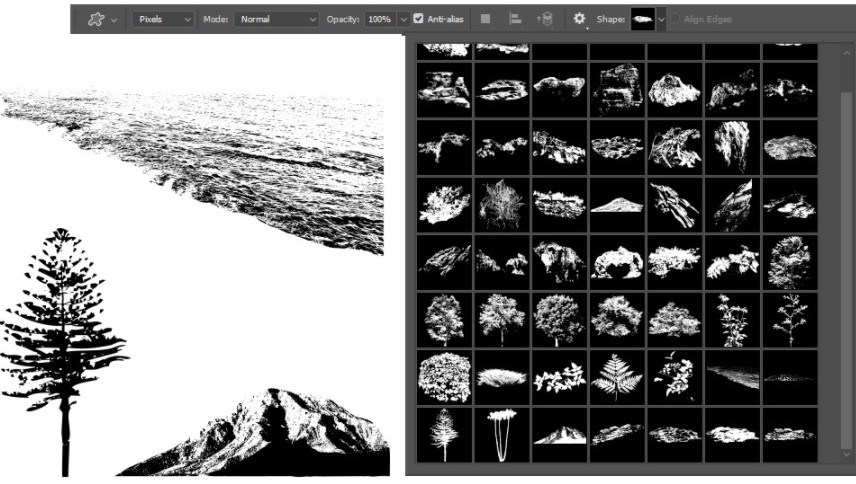Screen dimensions: 856x484
Task: Select the low rounded hill shape
Action: (617, 205)
